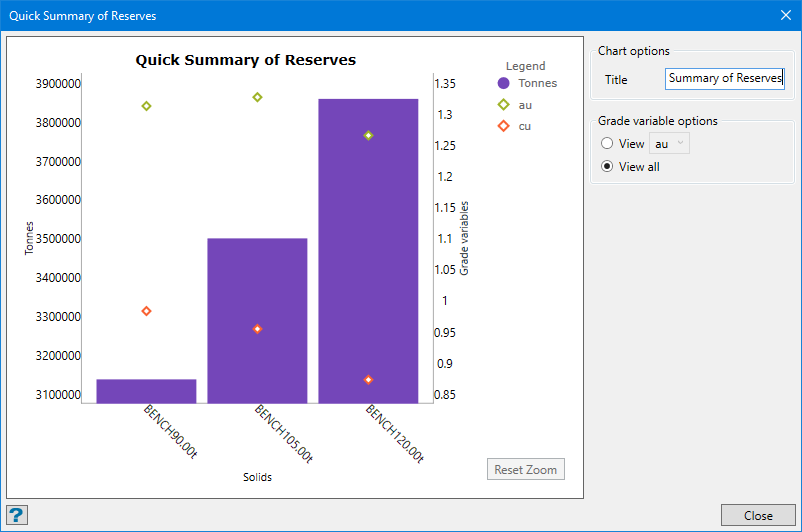This screenshot has height=532, width=802.
Task: Click the au marker above BENCH90.00t
Action: pyautogui.click(x=146, y=106)
